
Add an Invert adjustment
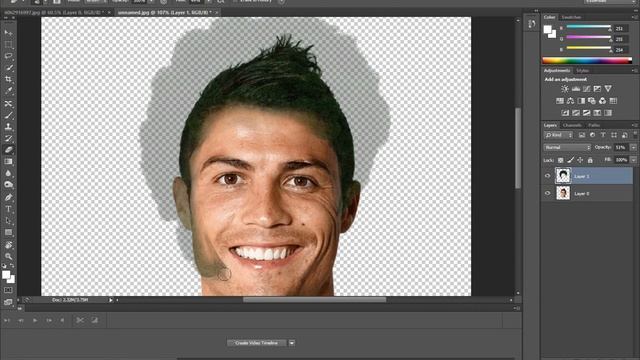[565, 113]
